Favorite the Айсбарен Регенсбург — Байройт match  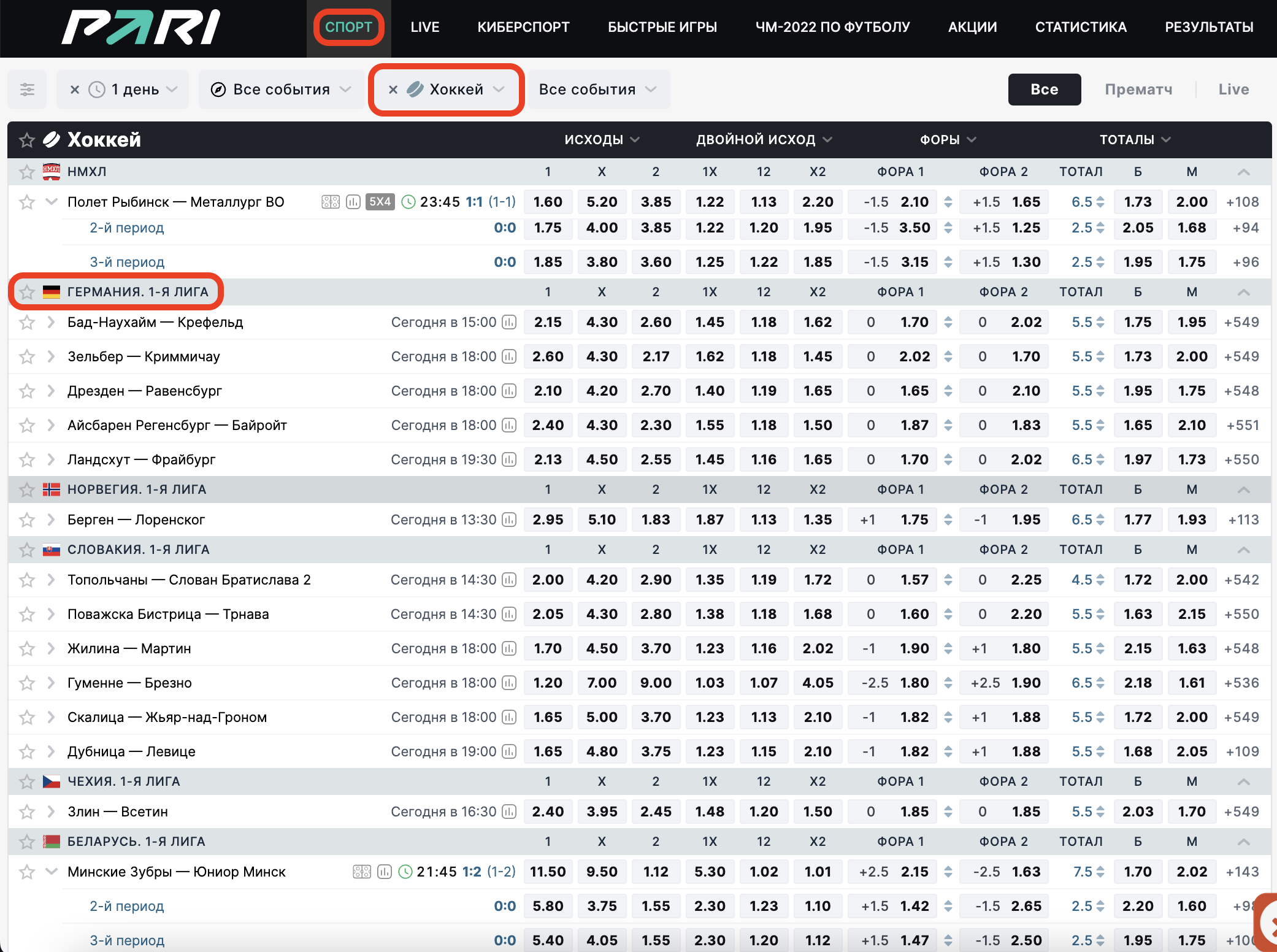[x=26, y=425]
